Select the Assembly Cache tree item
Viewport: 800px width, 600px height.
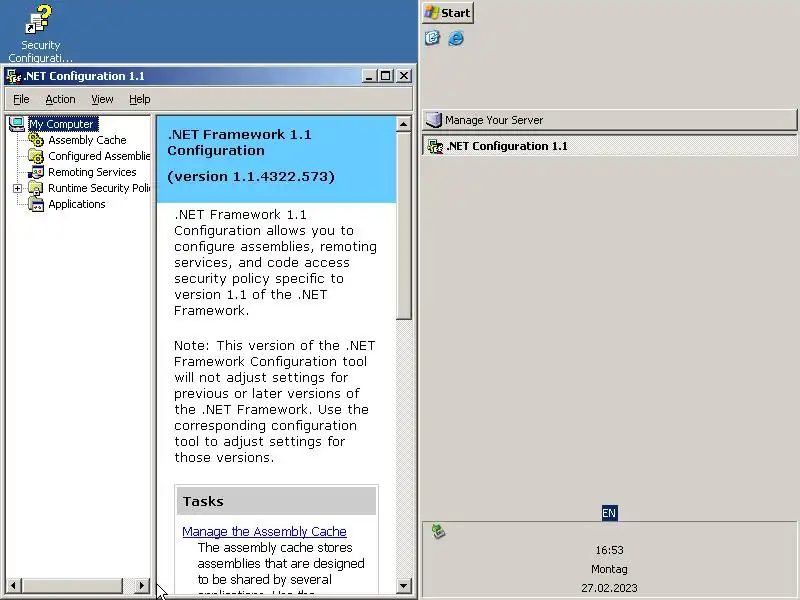click(87, 140)
